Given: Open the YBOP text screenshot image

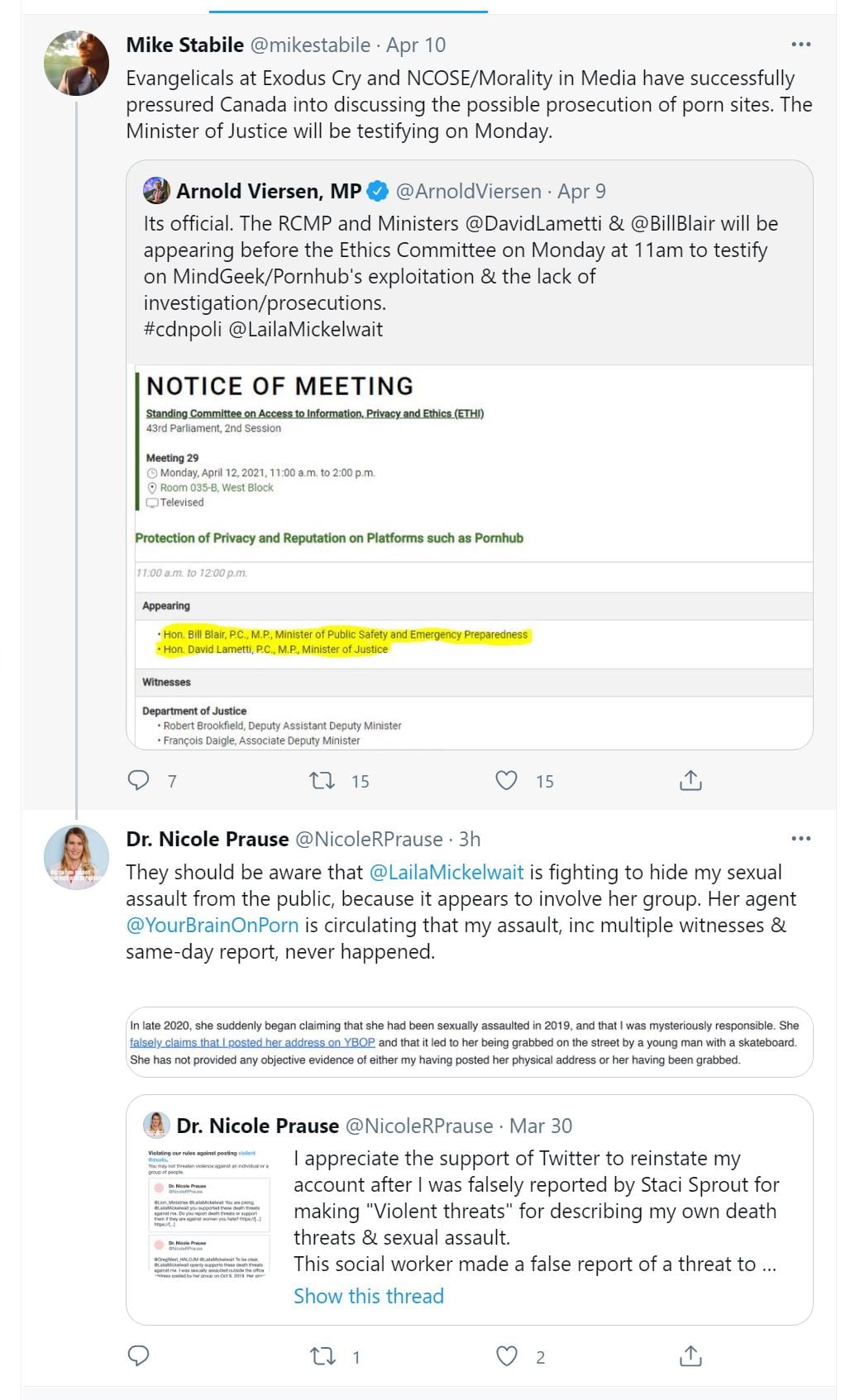Looking at the screenshot, I should (470, 1042).
